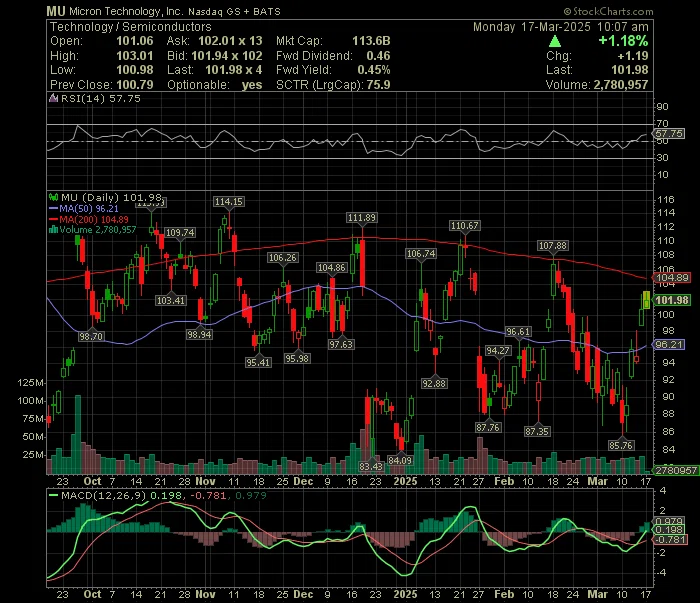Screen dimensions: 700x603
Task: Click the 57.75 RSI axis tag
Action: click(668, 133)
